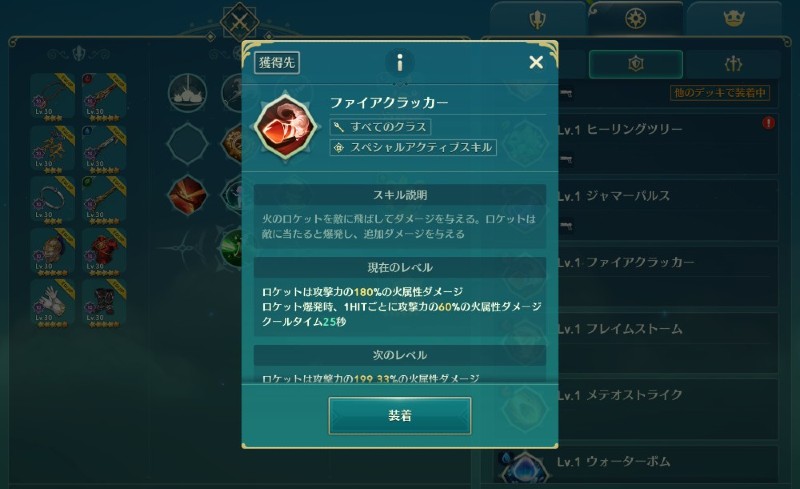800x489 pixels.
Task: Click the ウォーターボム skill icon
Action: (524, 468)
